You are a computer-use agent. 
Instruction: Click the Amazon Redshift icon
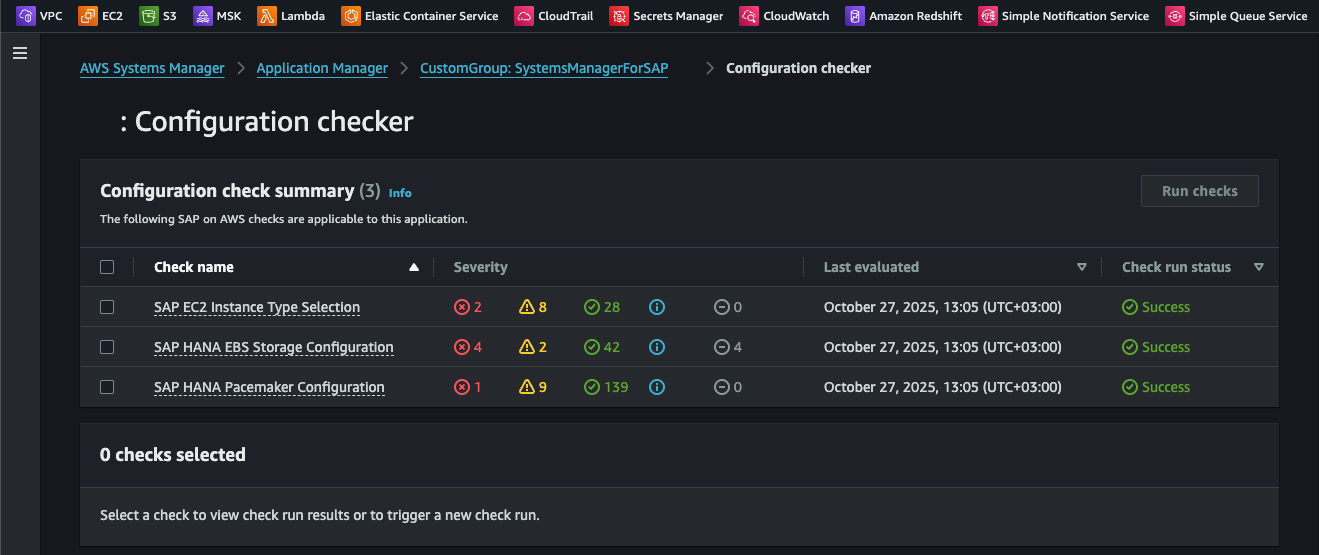click(x=854, y=16)
